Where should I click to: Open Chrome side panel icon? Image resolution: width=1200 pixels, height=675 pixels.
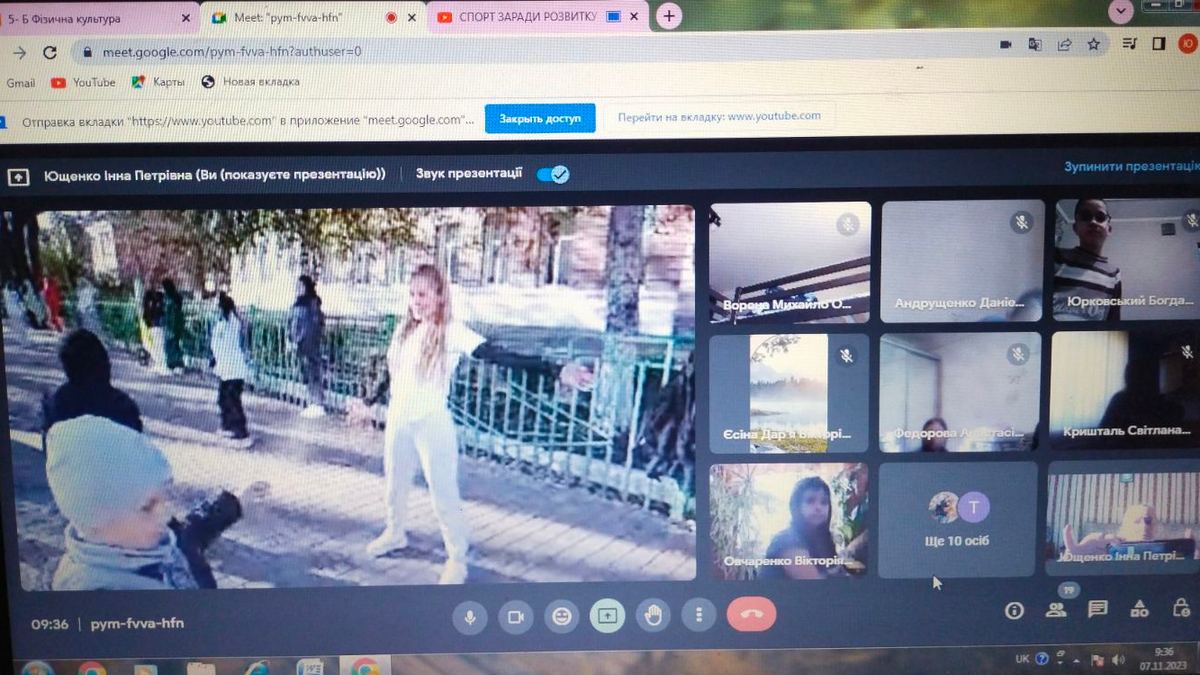click(1159, 43)
